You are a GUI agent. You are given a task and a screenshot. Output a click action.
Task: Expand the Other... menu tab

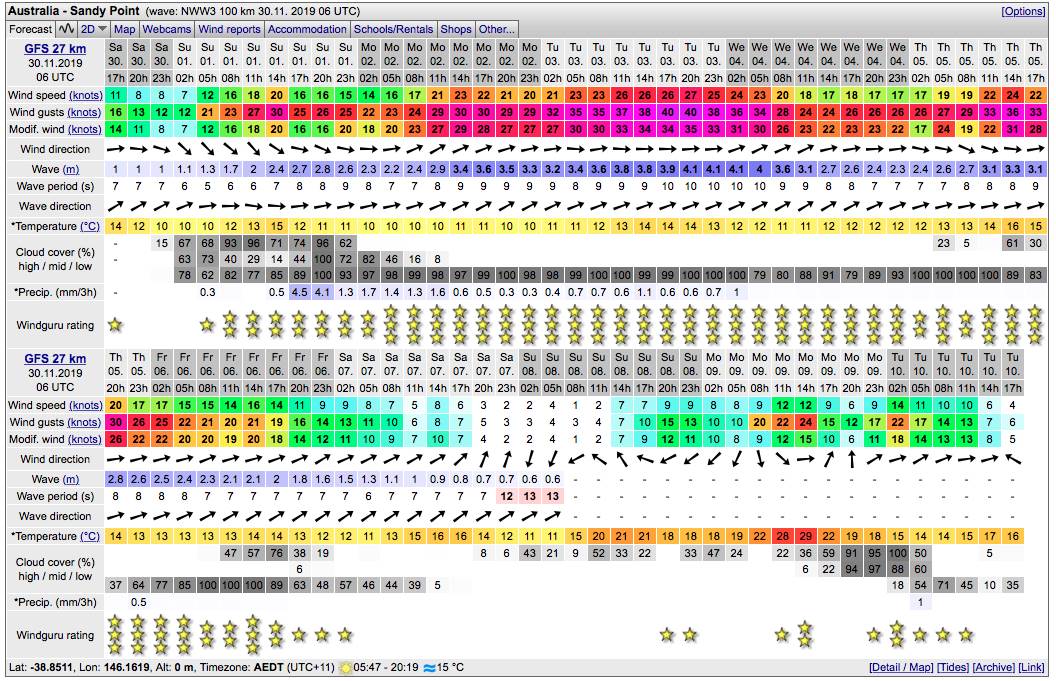(x=496, y=29)
